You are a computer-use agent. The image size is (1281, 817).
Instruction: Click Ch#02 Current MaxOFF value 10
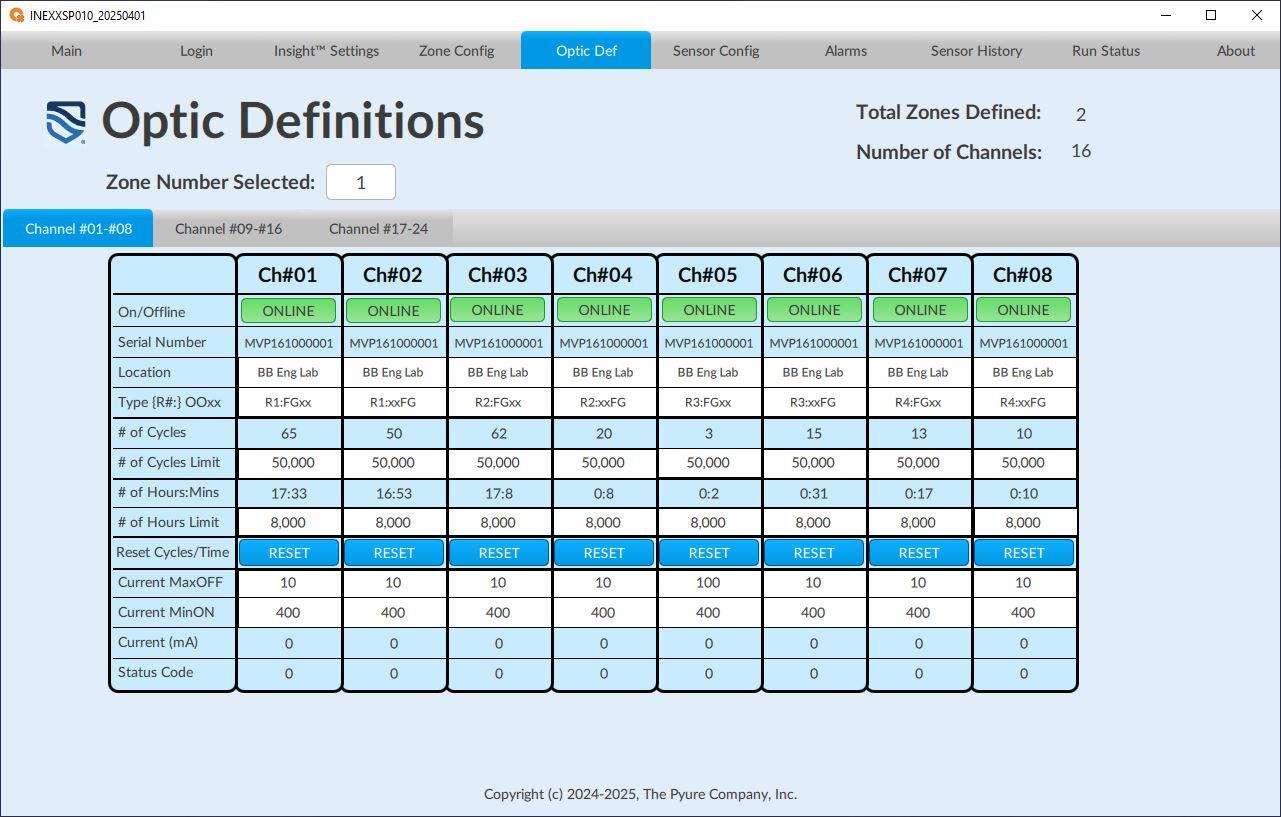393,582
